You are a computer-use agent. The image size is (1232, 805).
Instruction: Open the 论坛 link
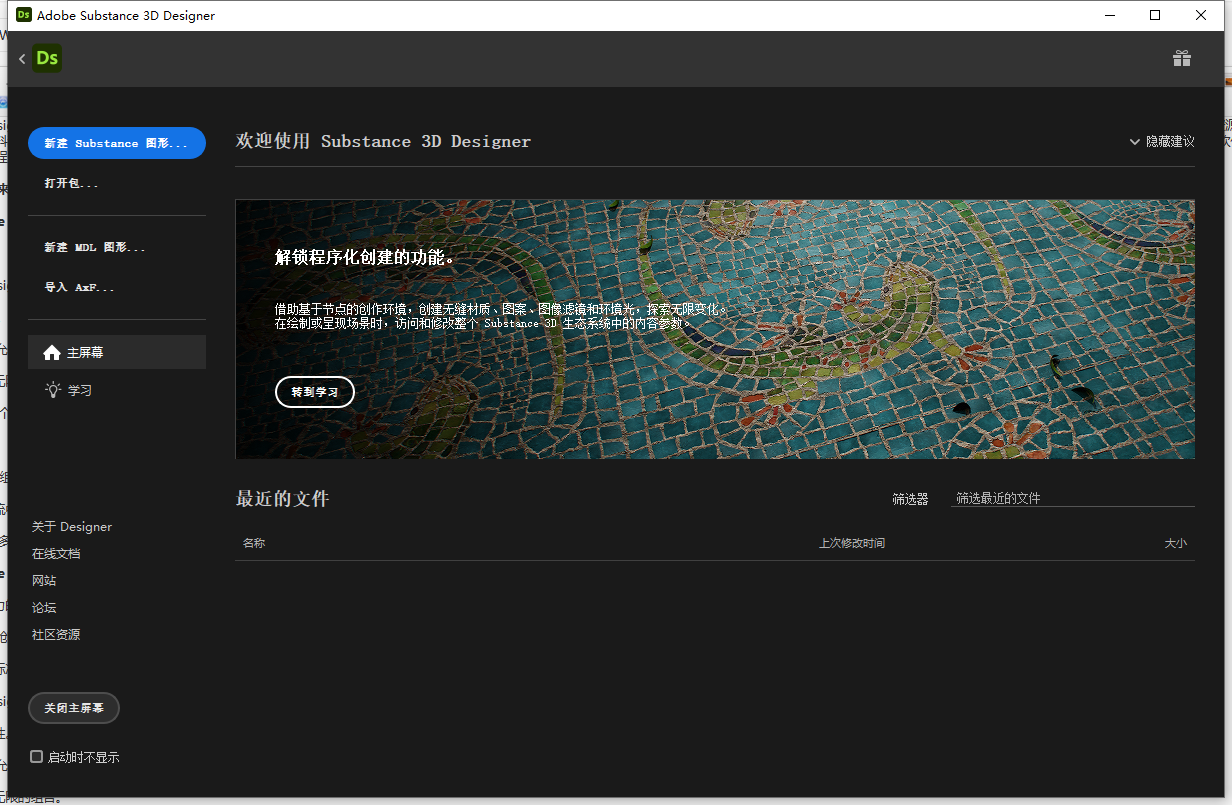coord(44,607)
